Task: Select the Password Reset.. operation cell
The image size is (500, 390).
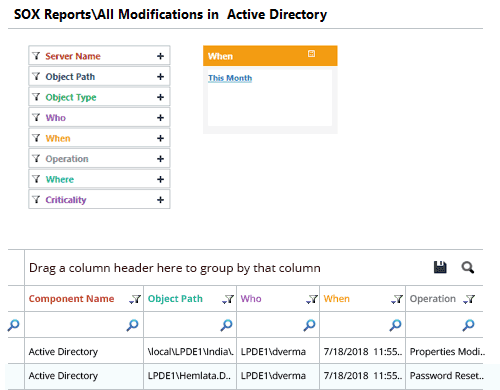Action: pyautogui.click(x=447, y=376)
